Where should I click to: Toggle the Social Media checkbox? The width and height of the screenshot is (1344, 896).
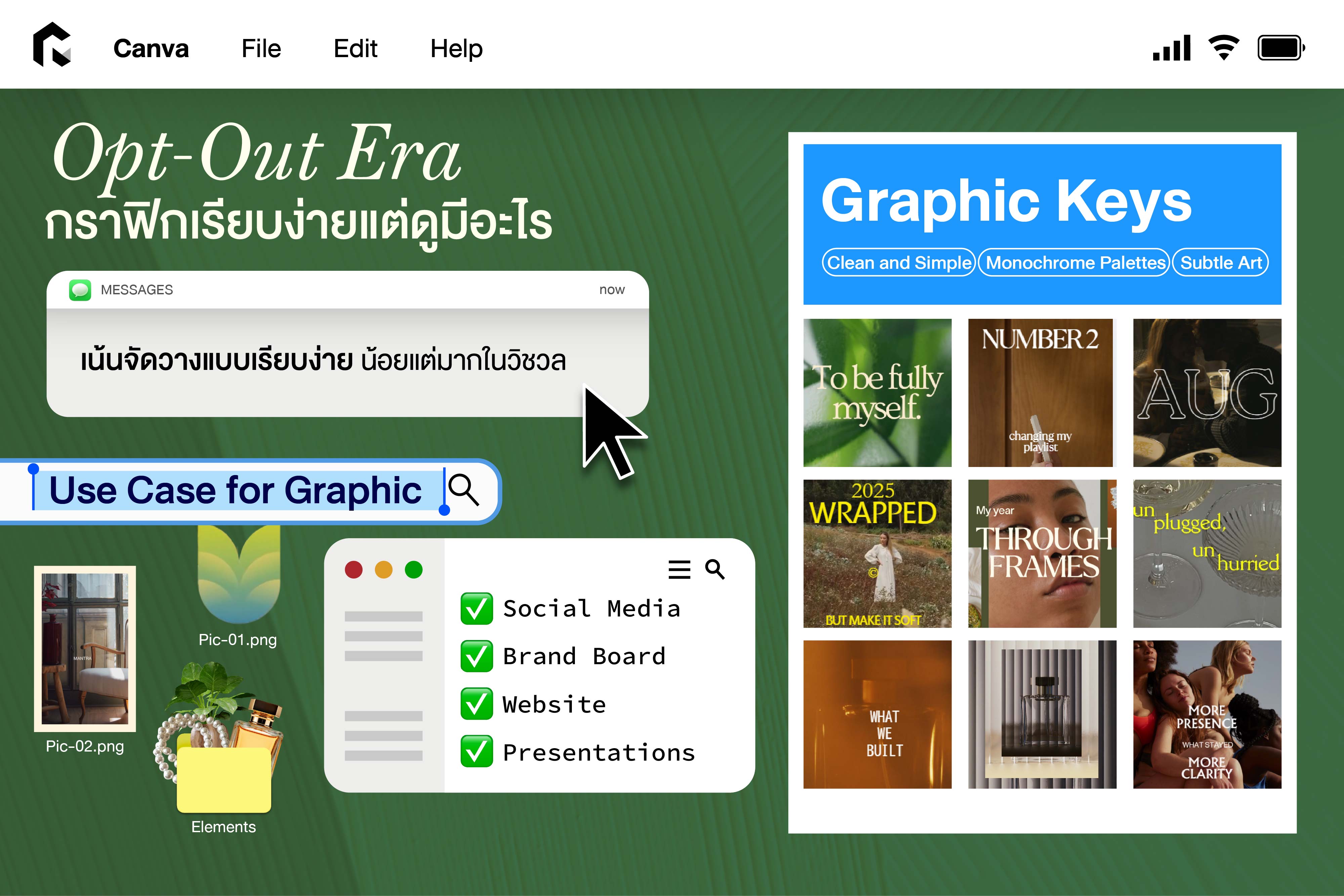(x=476, y=608)
